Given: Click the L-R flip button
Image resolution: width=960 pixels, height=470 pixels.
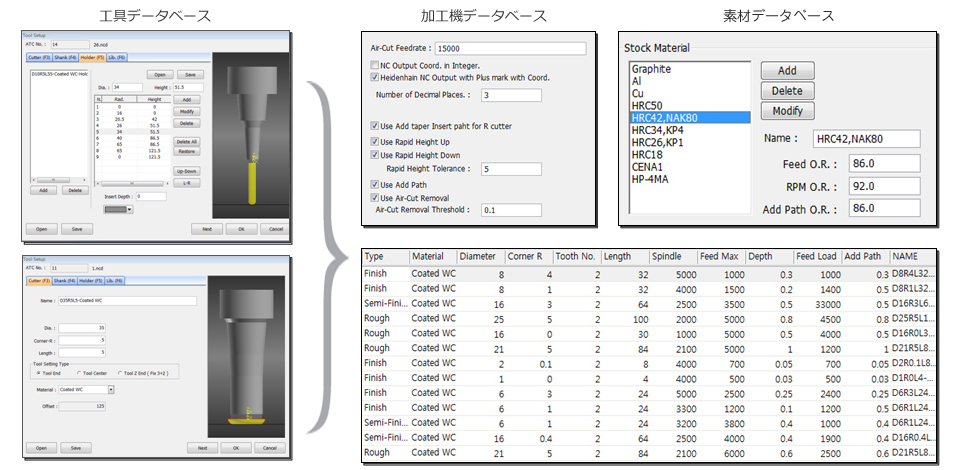Looking at the screenshot, I should click(186, 182).
